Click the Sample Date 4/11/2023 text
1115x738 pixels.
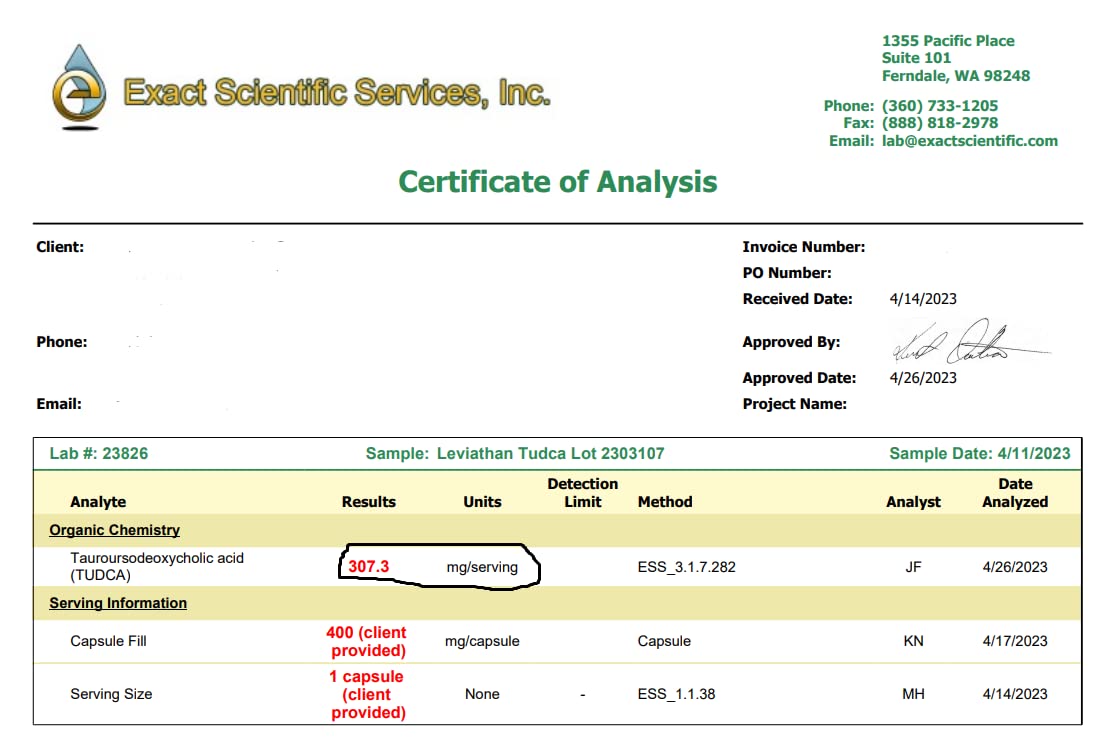tap(979, 453)
